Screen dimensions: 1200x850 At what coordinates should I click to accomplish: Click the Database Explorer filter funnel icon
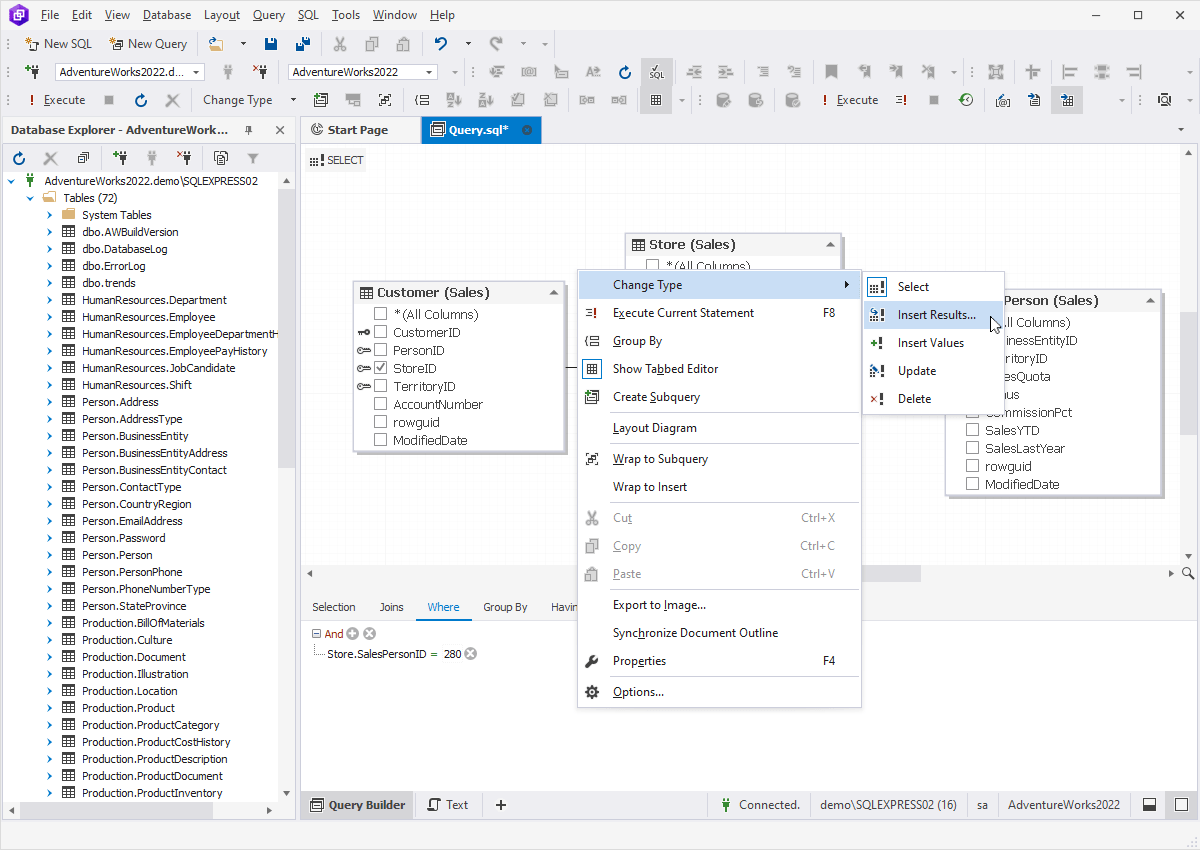click(253, 158)
